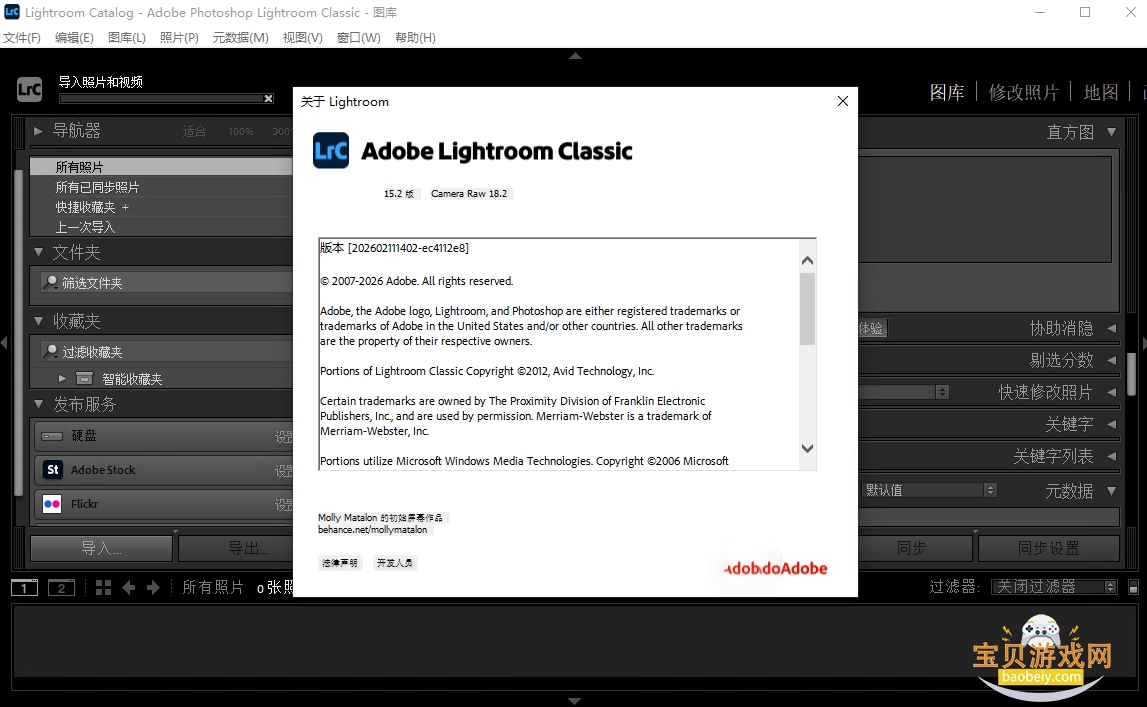This screenshot has height=707, width=1147.
Task: Click the folder filter search icon
Action: [x=50, y=282]
